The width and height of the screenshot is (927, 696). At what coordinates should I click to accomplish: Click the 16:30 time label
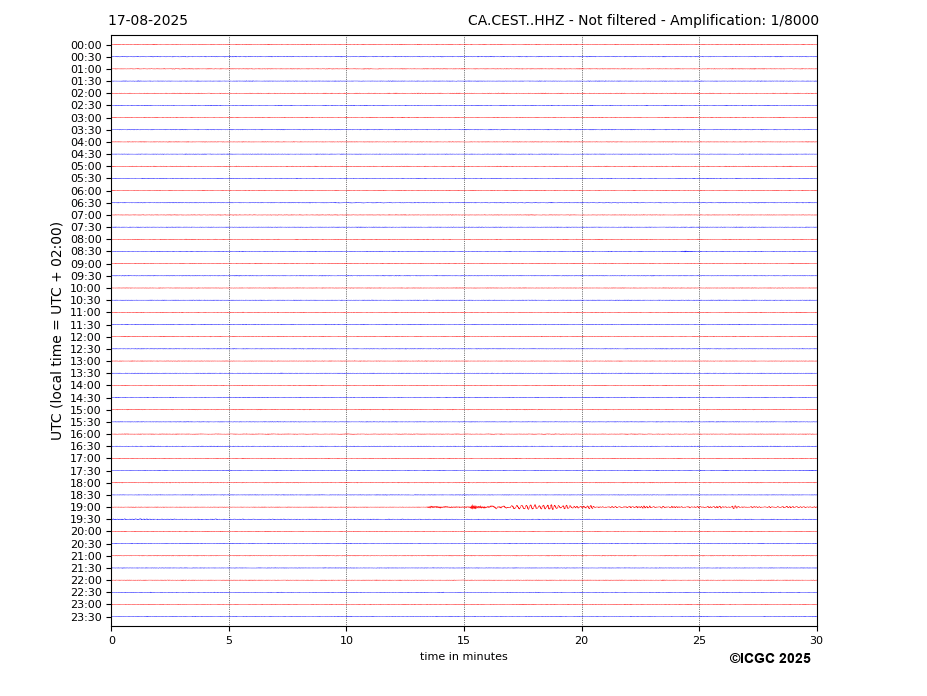click(86, 446)
